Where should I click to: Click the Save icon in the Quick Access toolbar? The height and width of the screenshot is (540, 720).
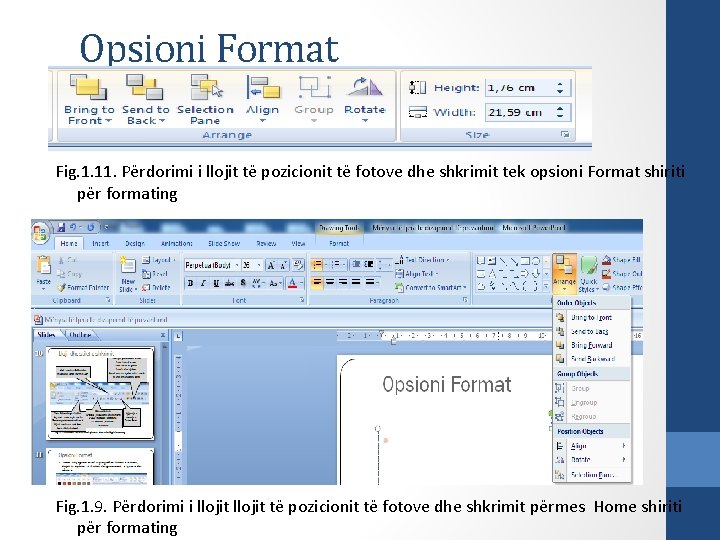click(61, 227)
